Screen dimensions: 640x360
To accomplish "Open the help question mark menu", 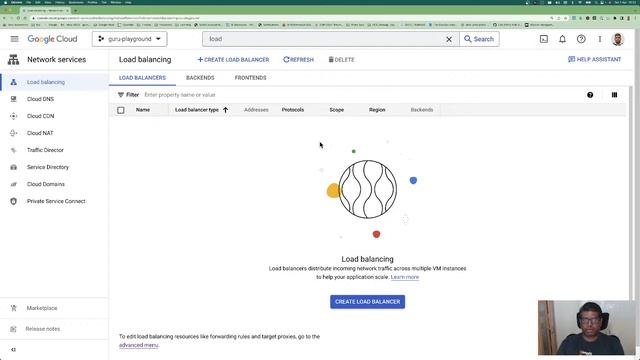I will point(581,39).
